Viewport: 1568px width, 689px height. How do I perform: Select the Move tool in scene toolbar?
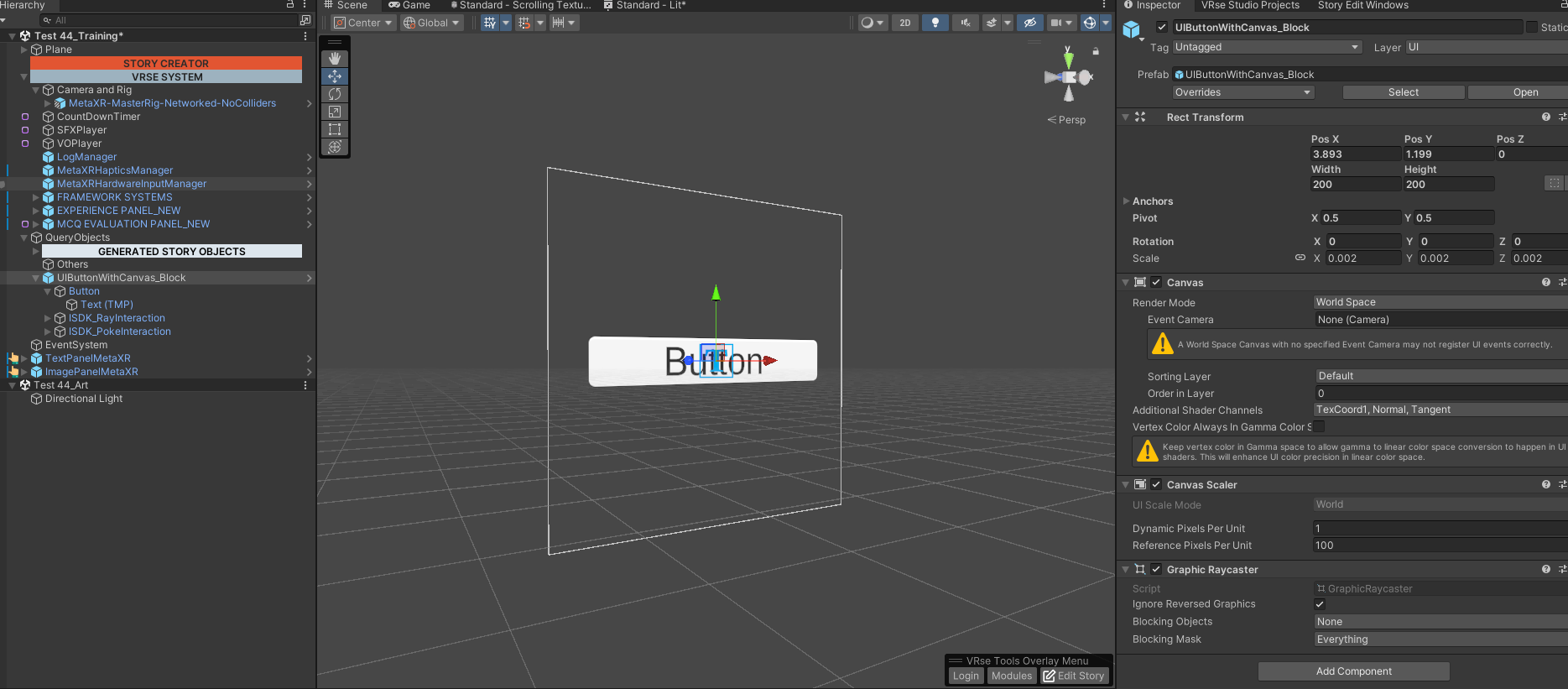335,76
